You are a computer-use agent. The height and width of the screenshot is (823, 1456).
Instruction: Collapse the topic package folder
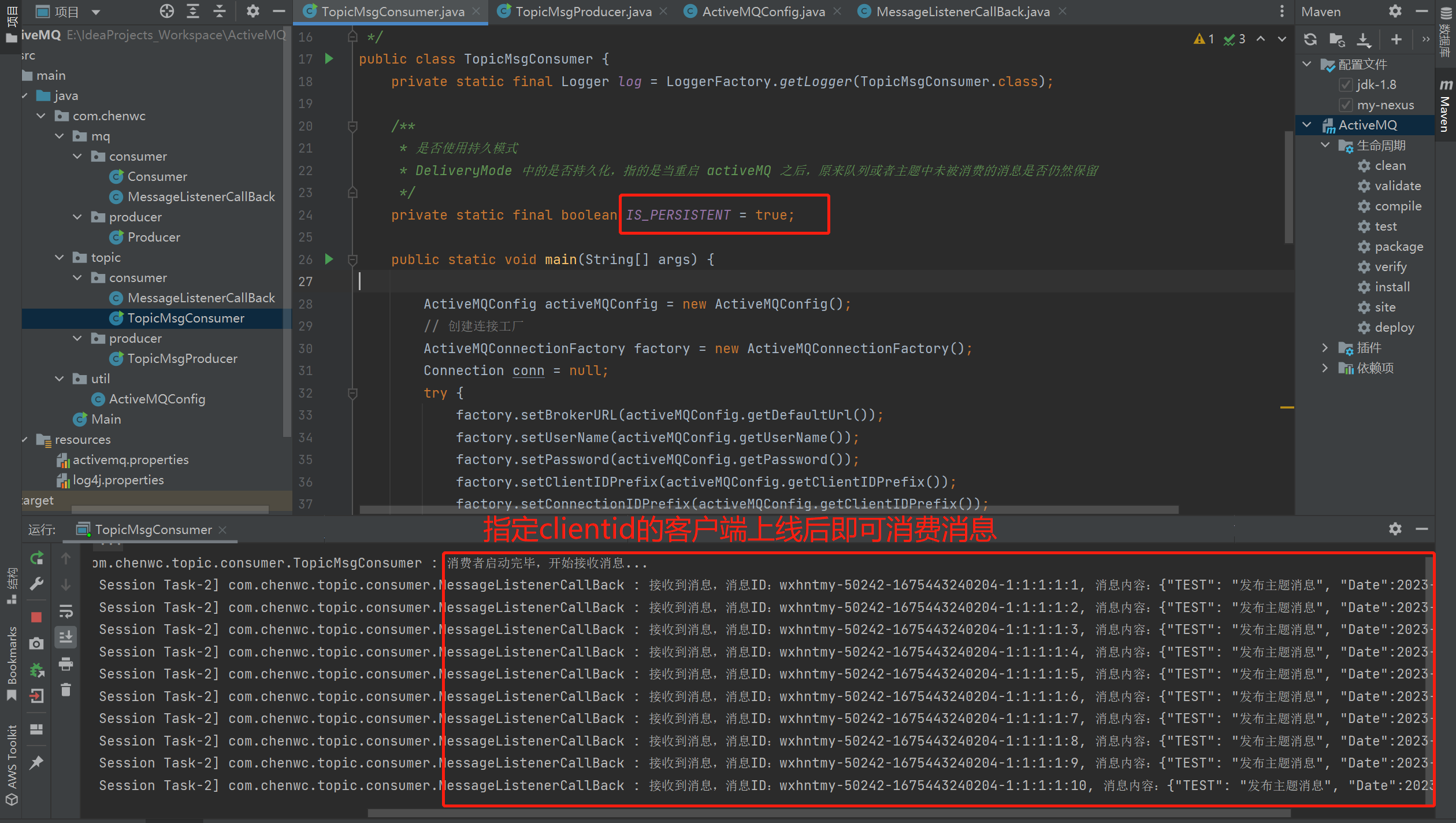click(x=60, y=257)
